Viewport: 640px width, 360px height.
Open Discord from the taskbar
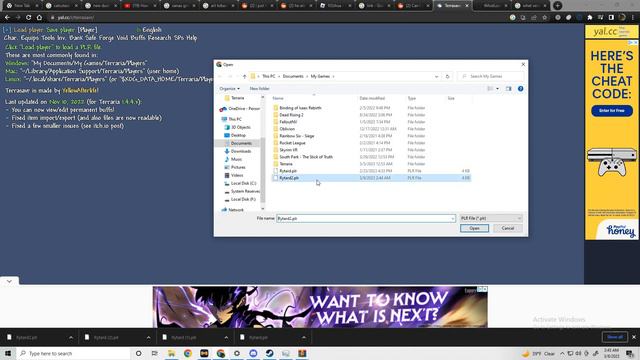(253, 353)
